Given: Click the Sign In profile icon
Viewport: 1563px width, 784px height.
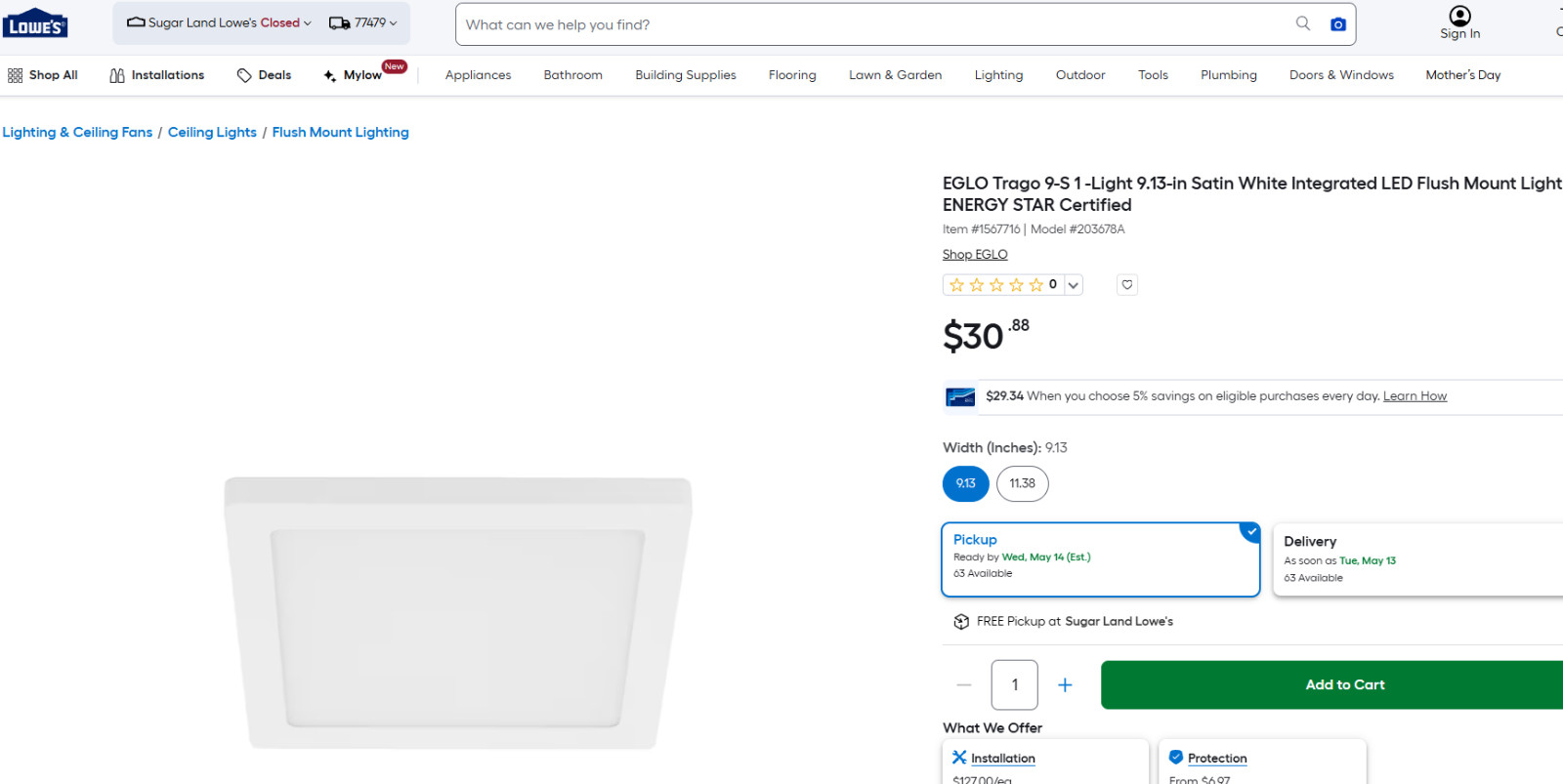Looking at the screenshot, I should [x=1459, y=16].
